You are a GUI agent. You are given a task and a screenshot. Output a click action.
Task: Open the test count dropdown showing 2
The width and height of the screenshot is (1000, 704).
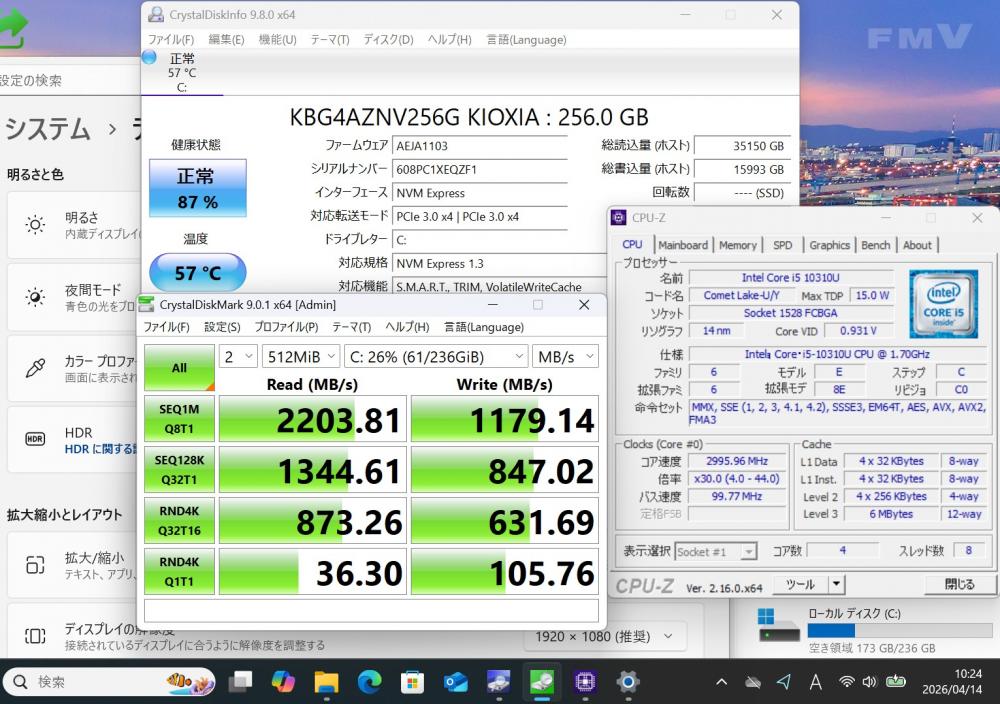tap(238, 356)
